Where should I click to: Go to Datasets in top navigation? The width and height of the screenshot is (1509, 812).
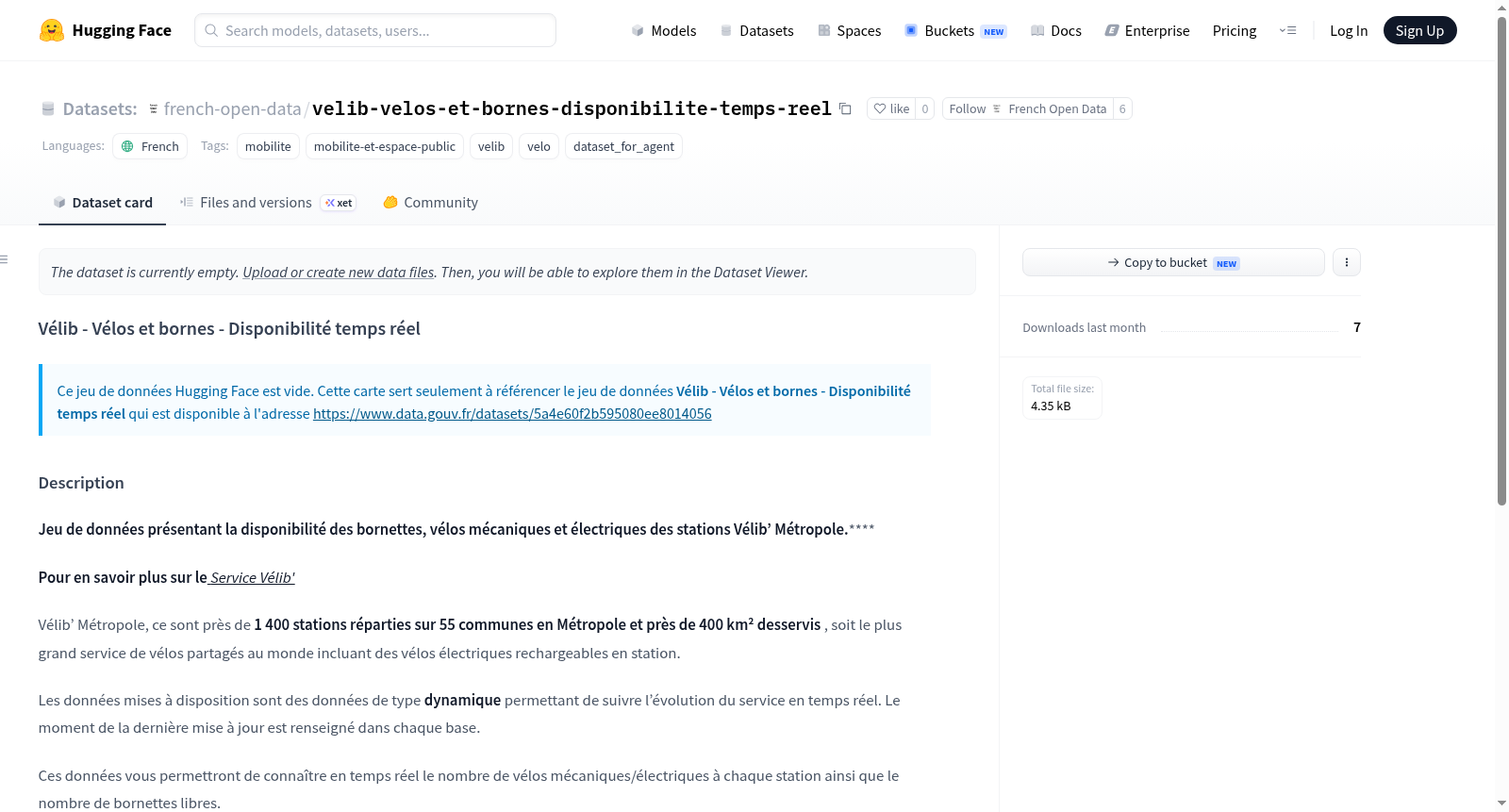pos(756,30)
